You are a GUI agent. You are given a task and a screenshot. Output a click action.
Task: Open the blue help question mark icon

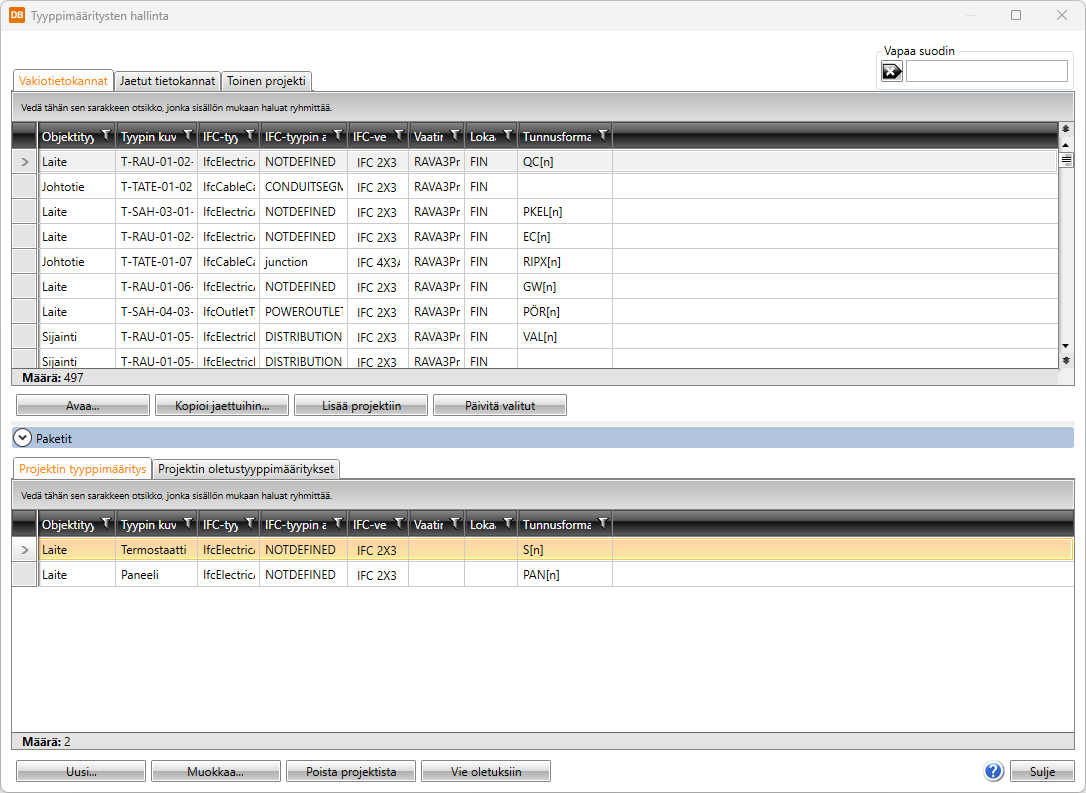pos(993,771)
